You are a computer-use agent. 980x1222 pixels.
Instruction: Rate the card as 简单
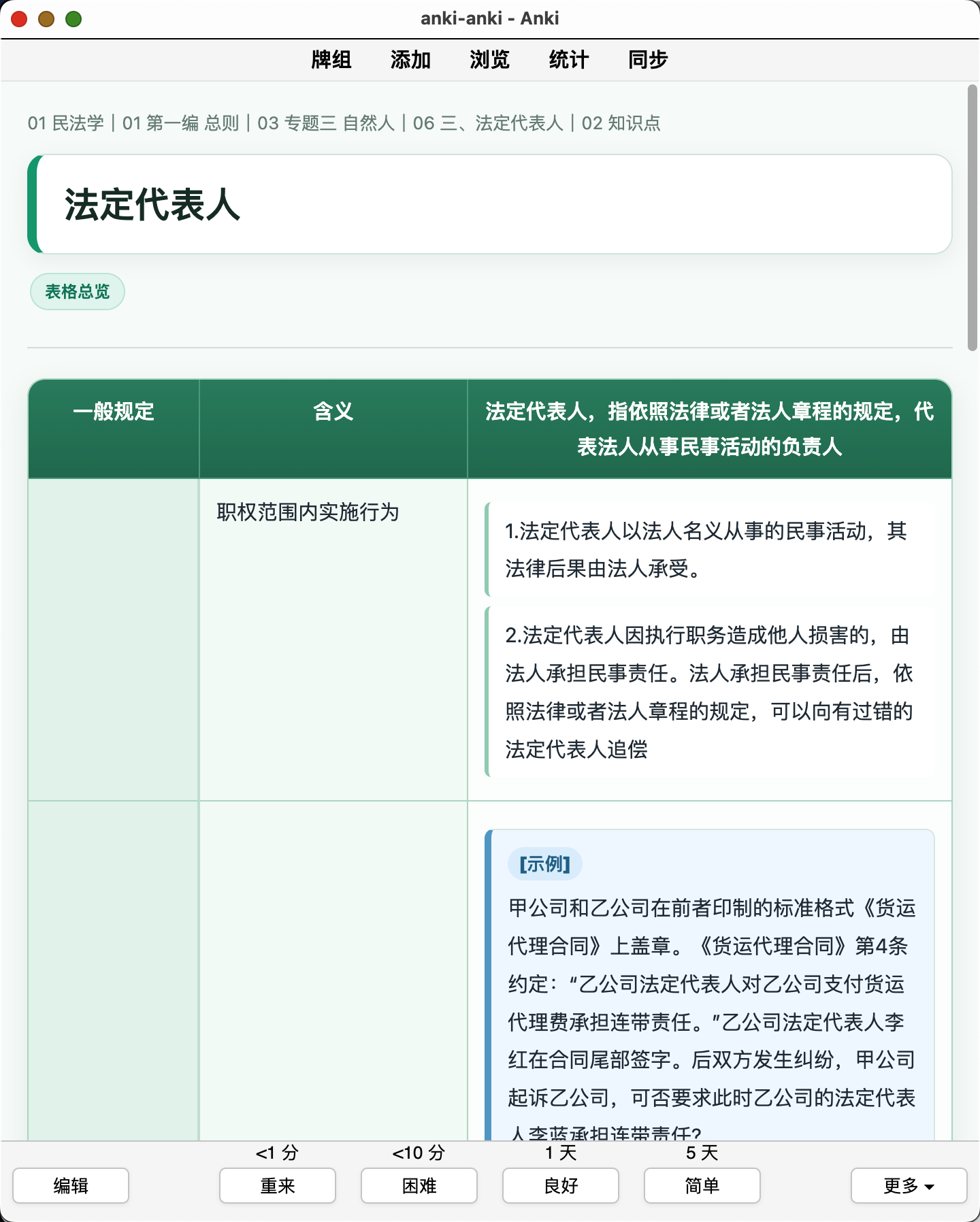coord(702,1185)
